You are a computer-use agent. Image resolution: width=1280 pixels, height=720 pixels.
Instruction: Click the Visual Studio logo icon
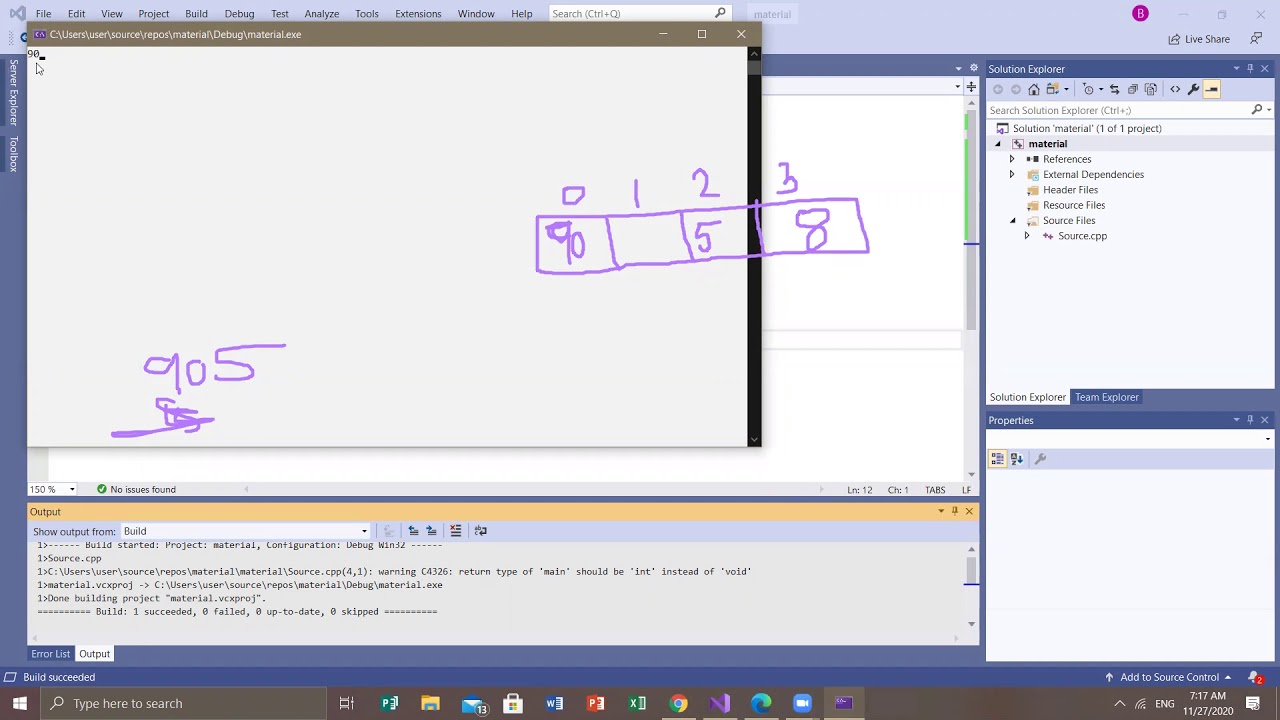[x=16, y=13]
